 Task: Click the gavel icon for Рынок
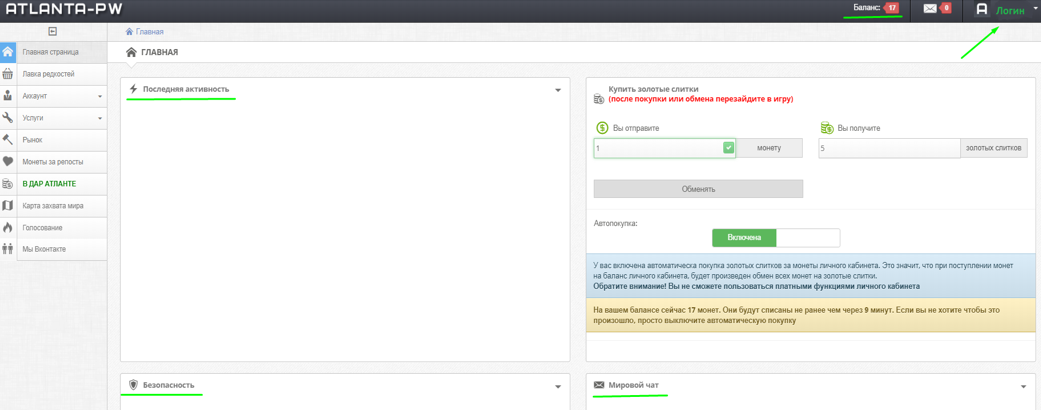(8, 140)
